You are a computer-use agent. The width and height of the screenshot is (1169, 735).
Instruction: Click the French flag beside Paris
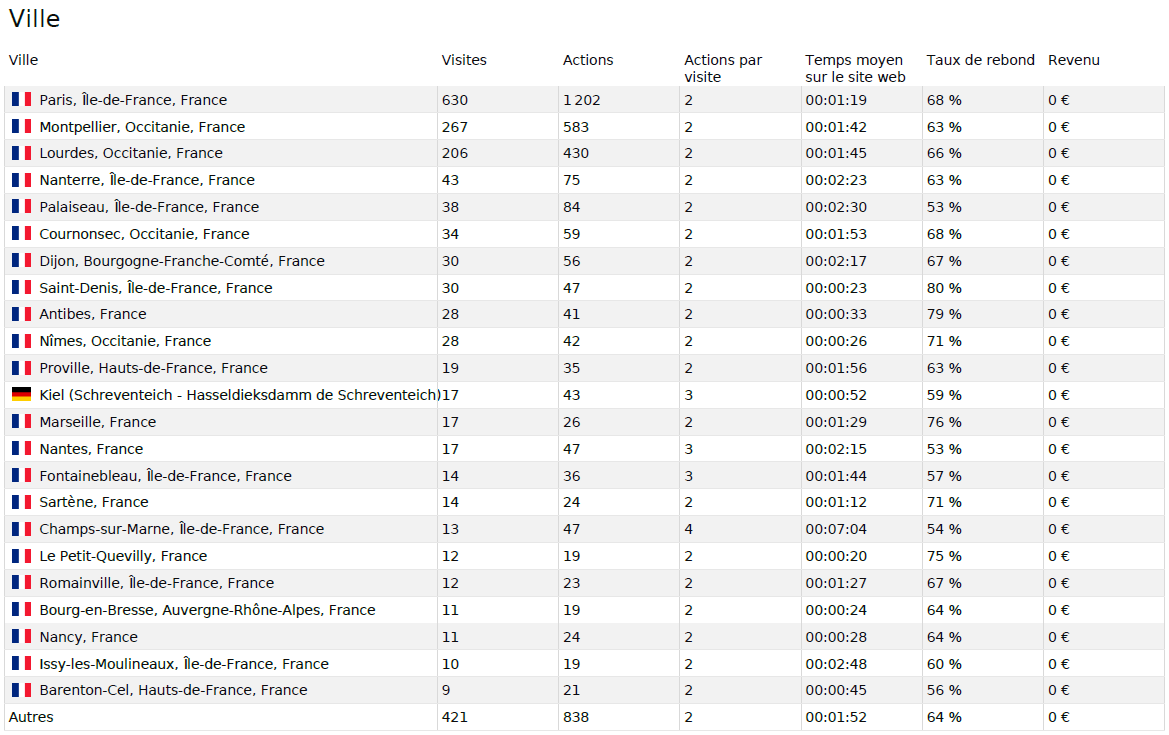pyautogui.click(x=21, y=100)
